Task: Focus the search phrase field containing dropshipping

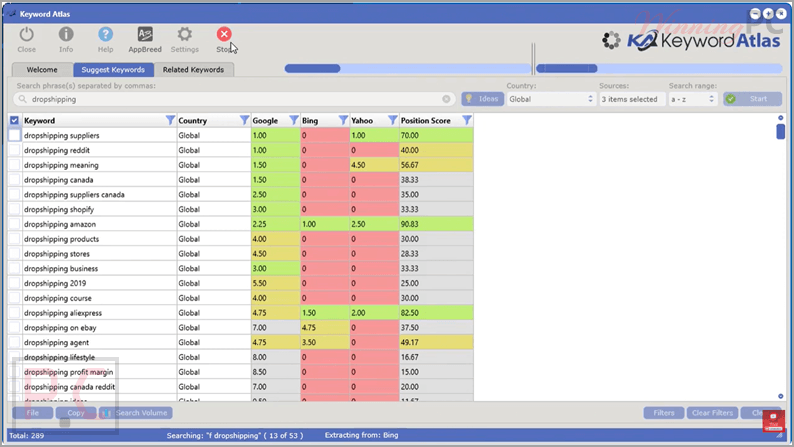Action: [x=234, y=99]
